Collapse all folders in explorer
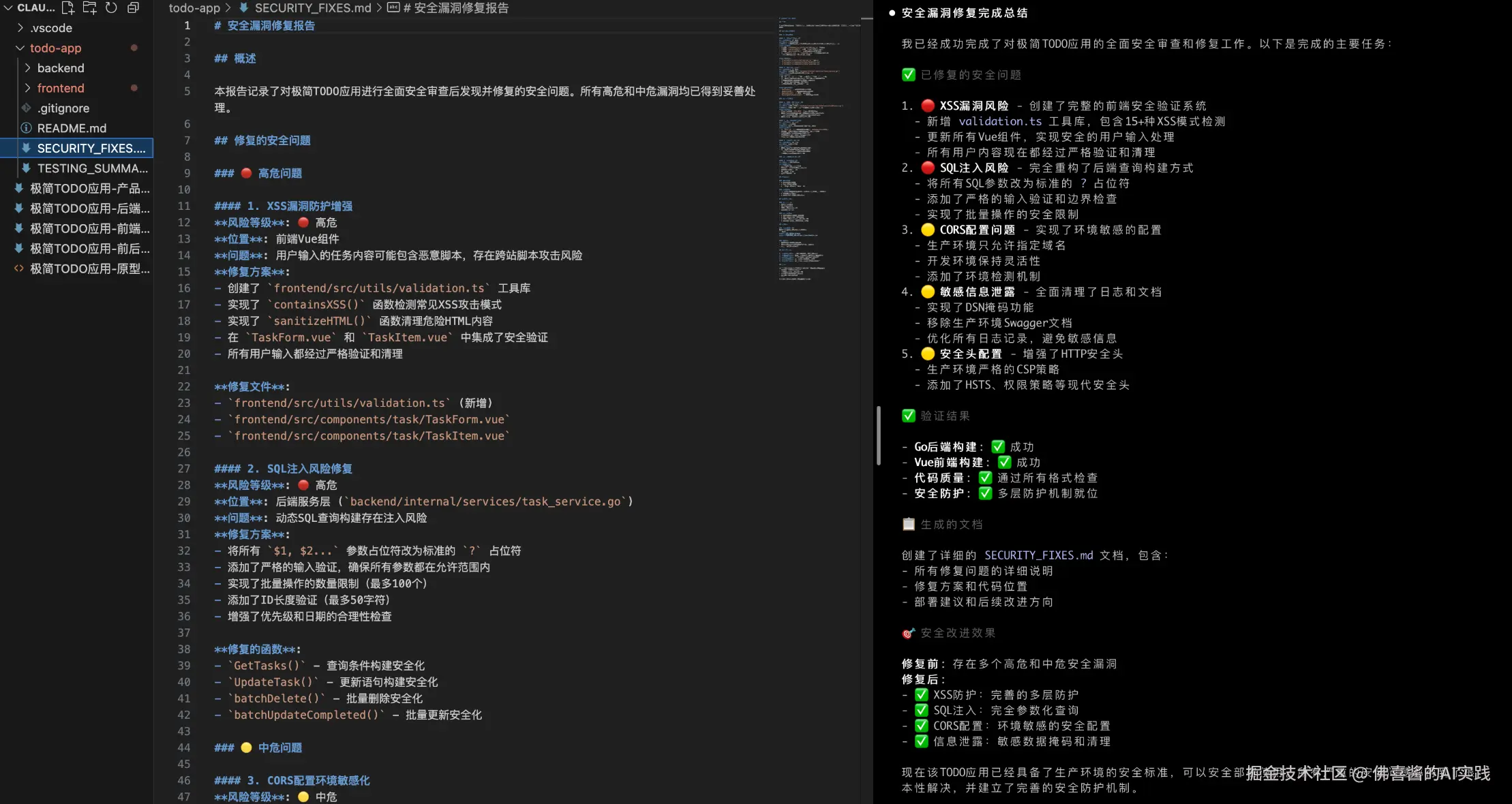Screen dimensions: 1512x804 pyautogui.click(x=133, y=8)
